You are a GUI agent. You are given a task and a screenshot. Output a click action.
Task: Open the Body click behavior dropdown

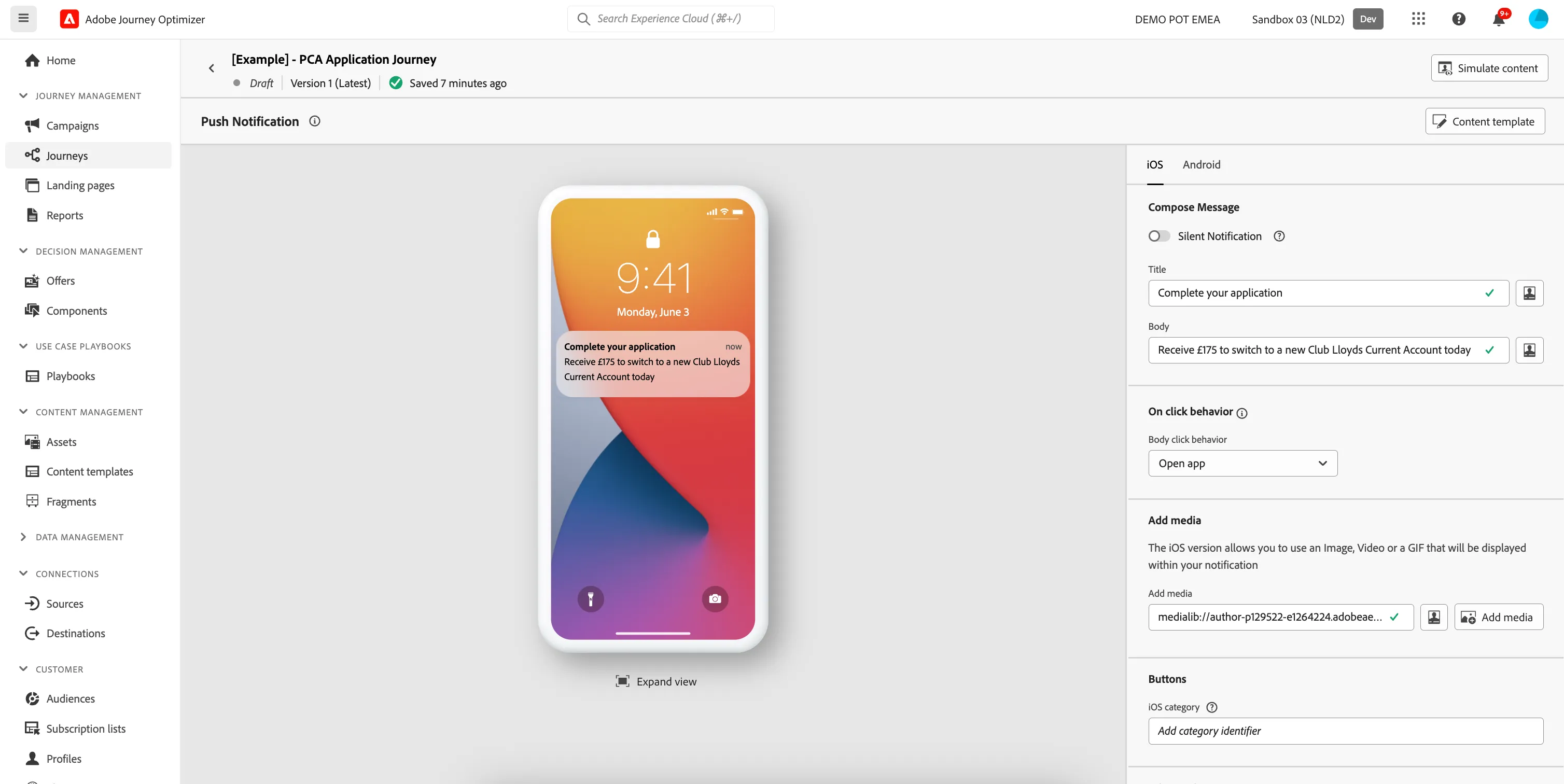pos(1242,464)
